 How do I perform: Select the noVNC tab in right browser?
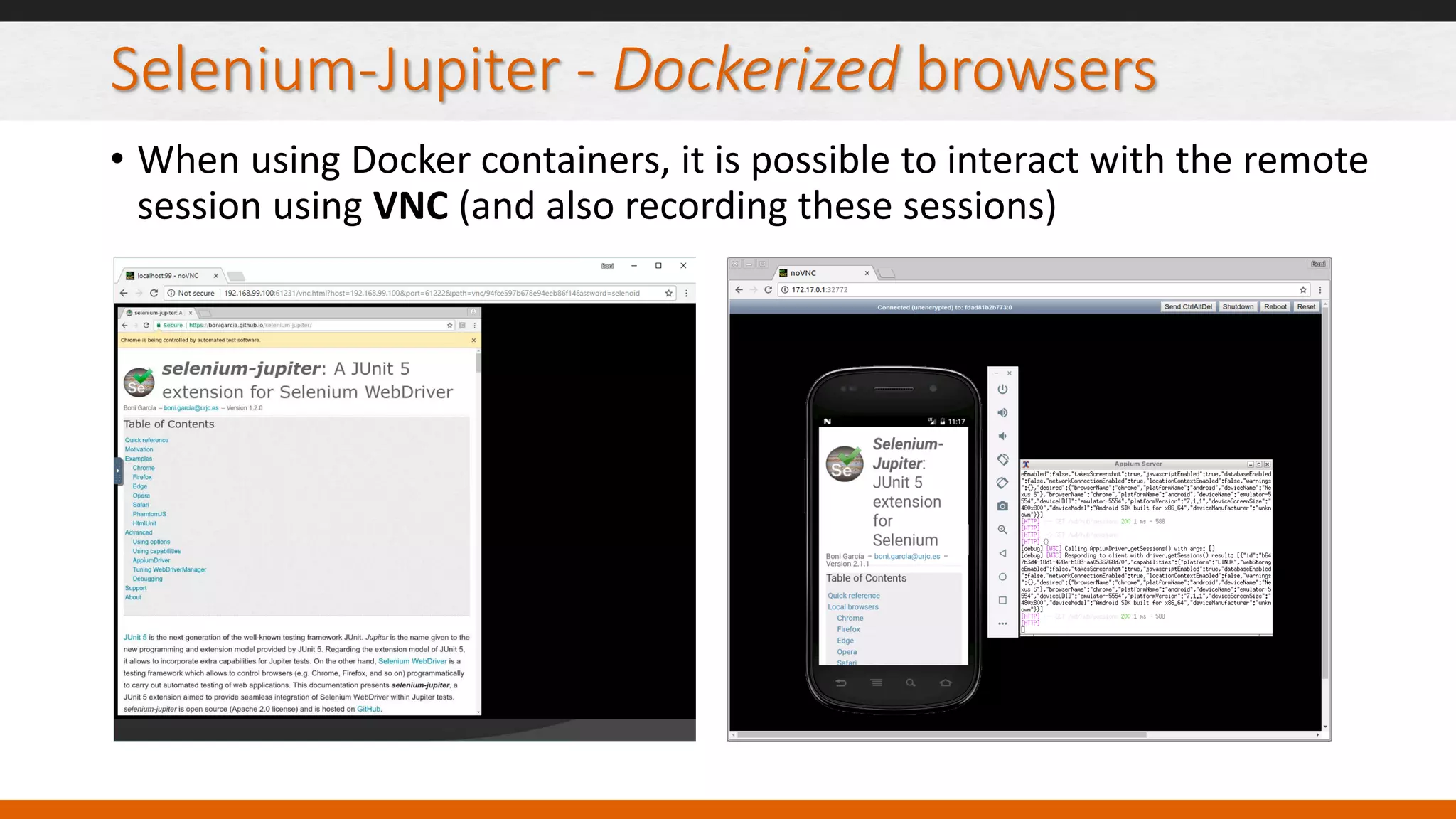823,273
